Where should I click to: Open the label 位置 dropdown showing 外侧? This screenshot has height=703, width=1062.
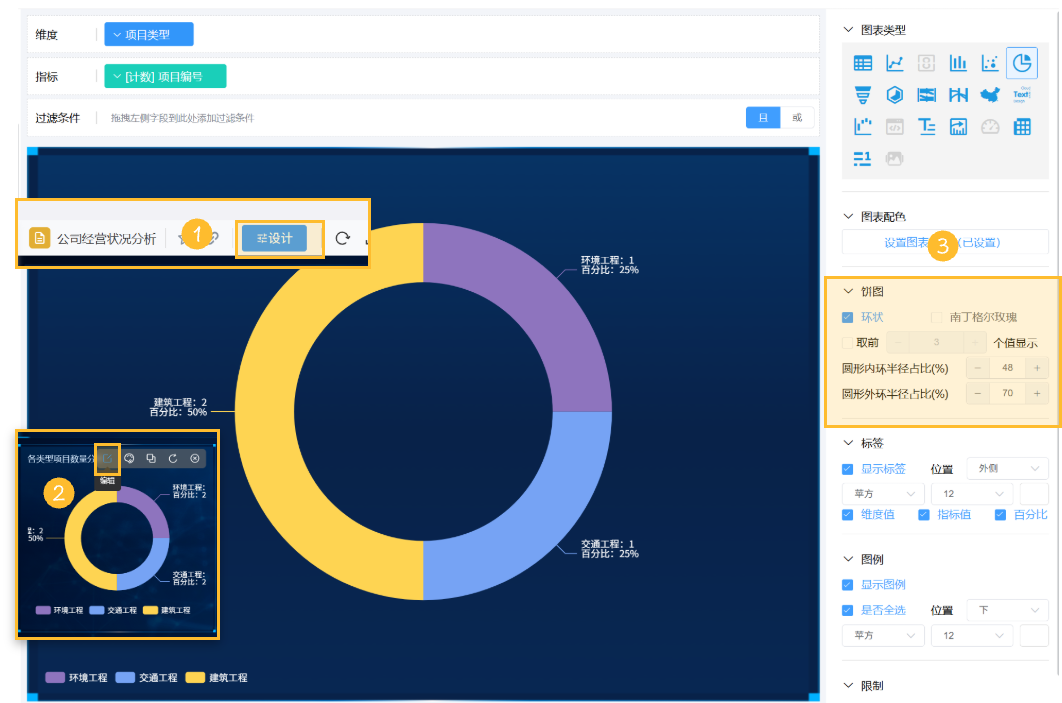(1007, 469)
